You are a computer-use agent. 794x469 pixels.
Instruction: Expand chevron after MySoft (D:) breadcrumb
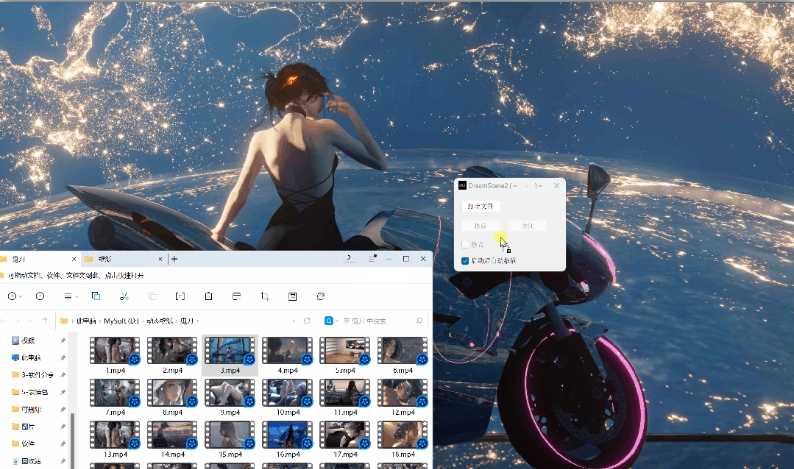[x=142, y=321]
